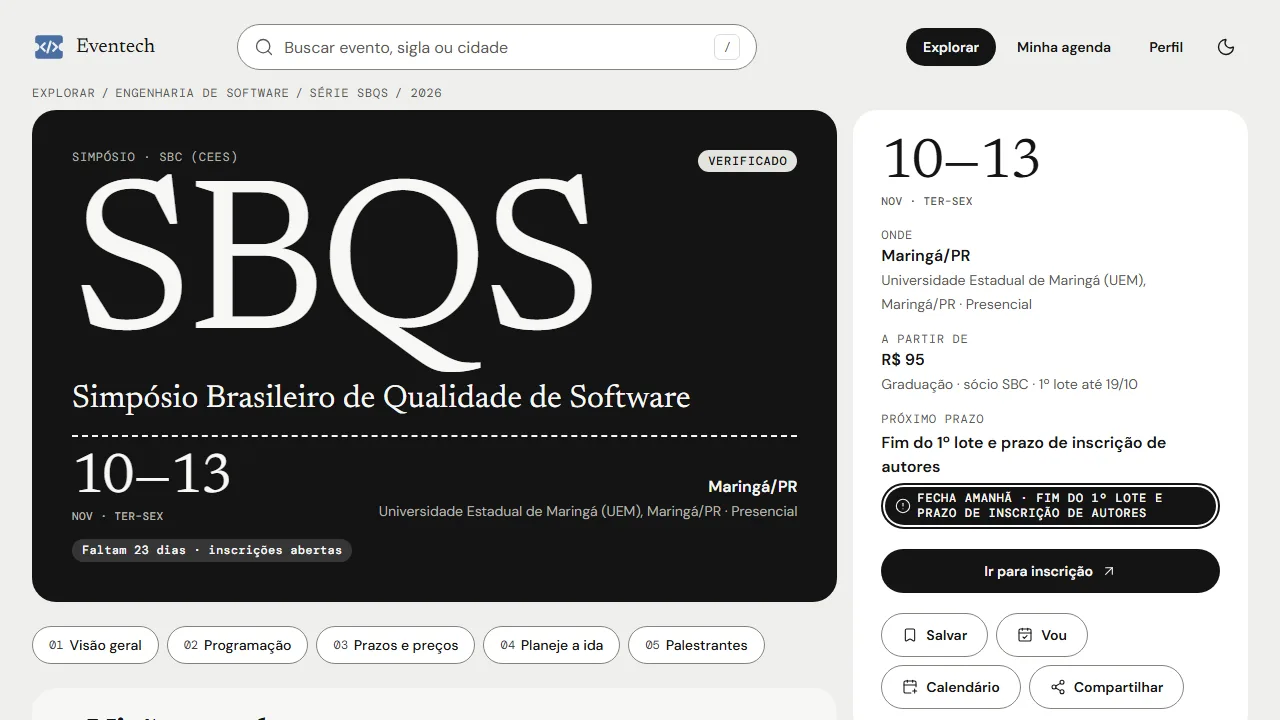Toggle dark mode with the moon icon

[x=1226, y=47]
